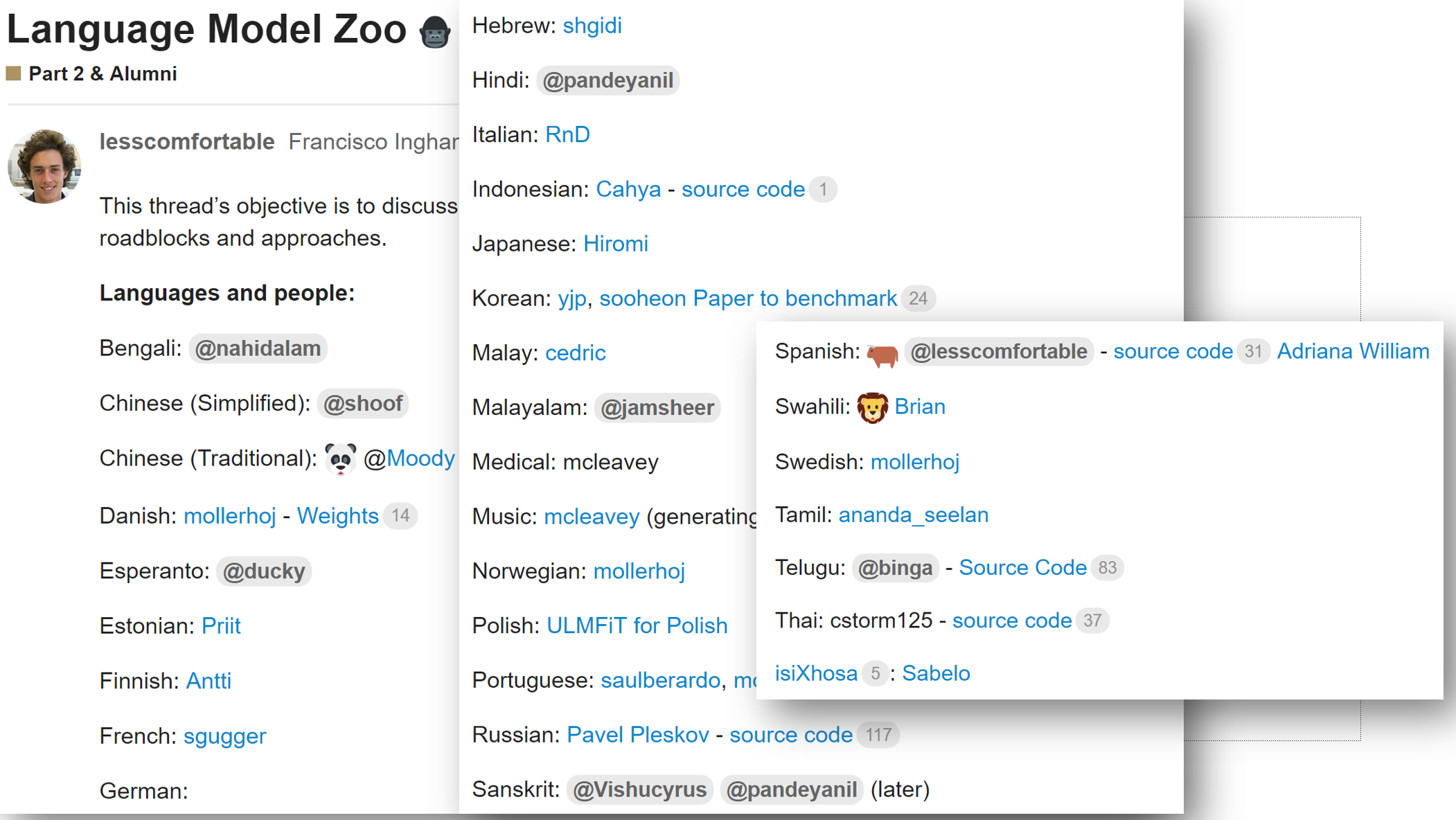Screen dimensions: 1456x820
Task: Click the lion icon next to Brian
Action: coord(871,407)
